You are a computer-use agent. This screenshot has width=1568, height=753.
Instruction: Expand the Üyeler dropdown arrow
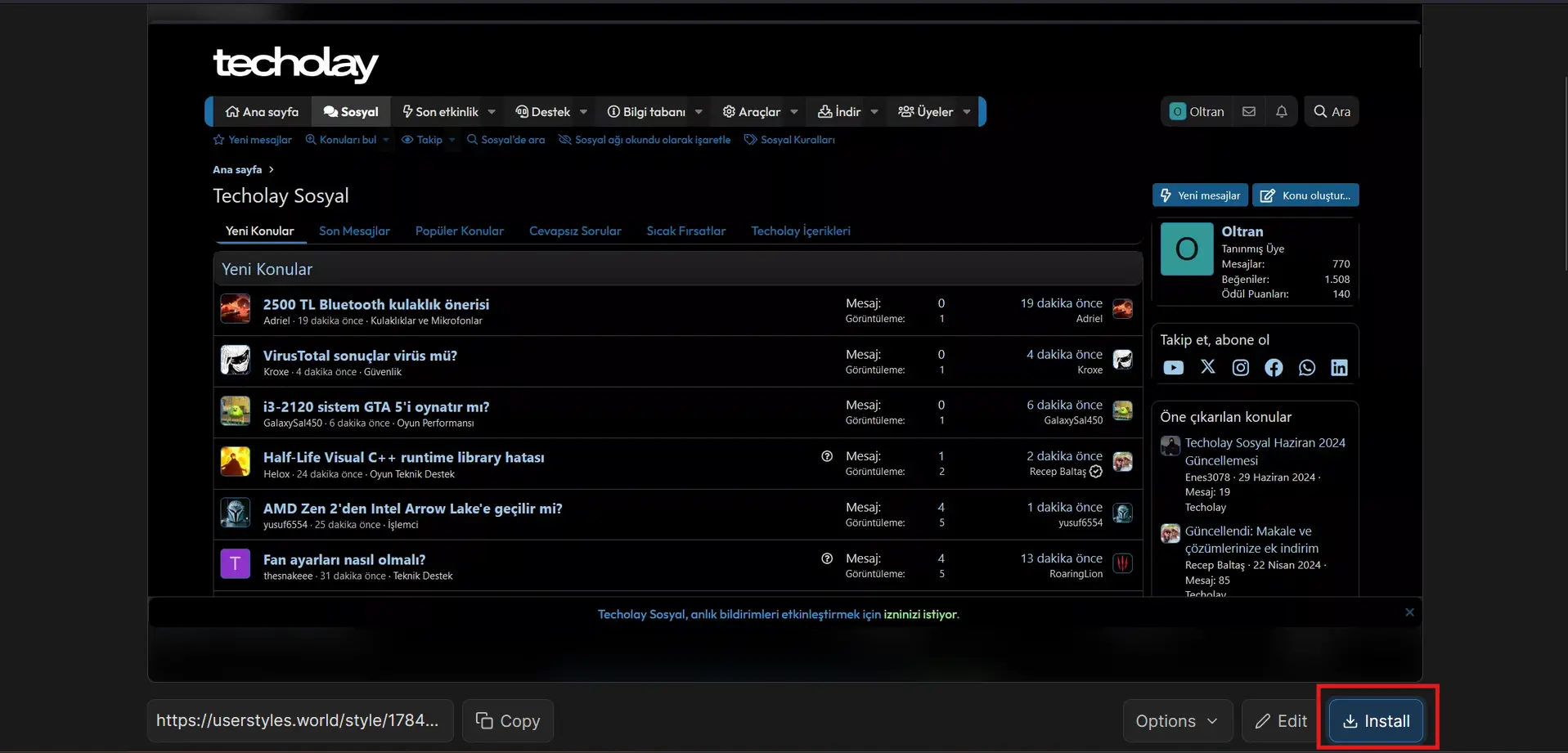point(966,112)
